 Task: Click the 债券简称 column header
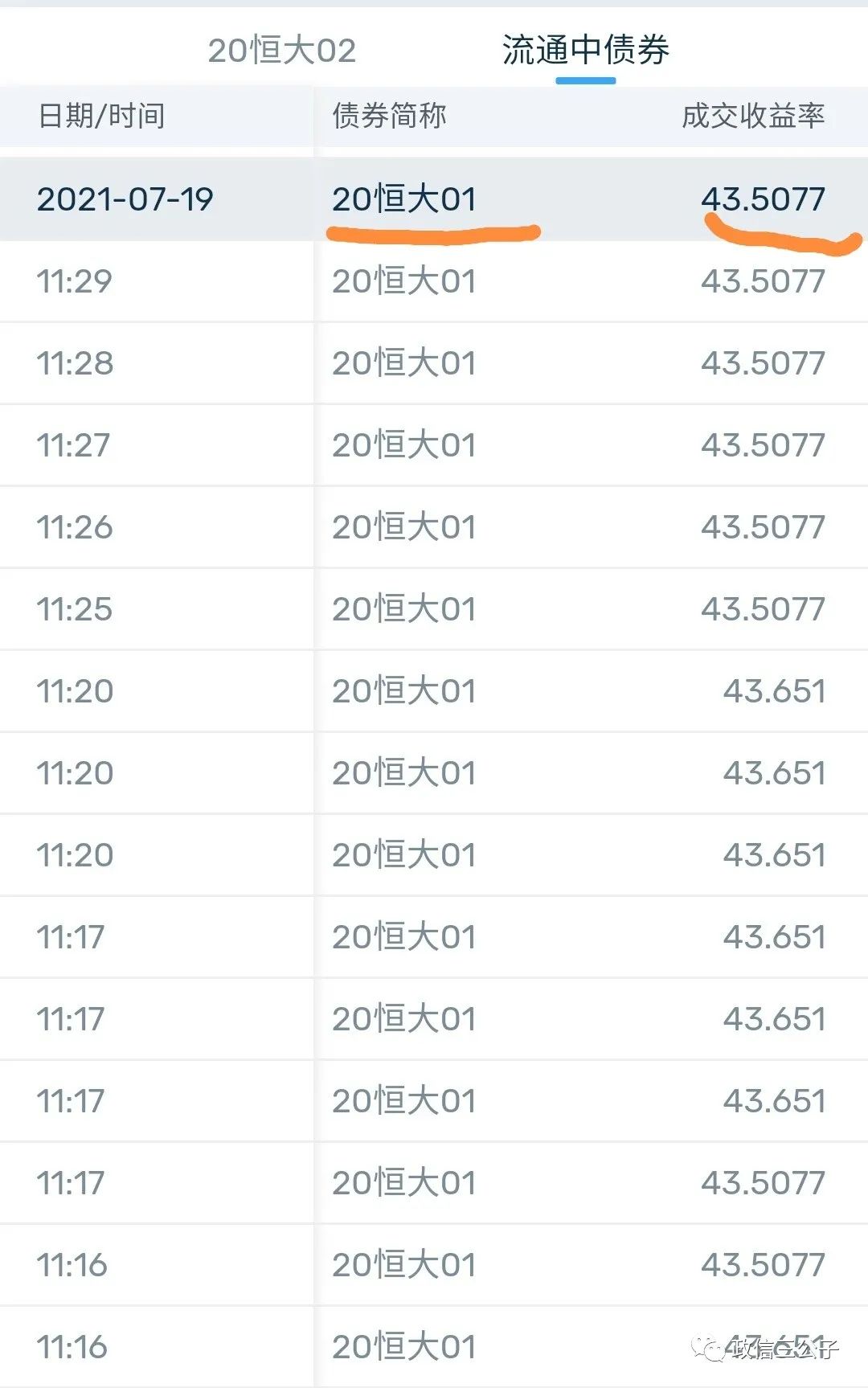click(389, 116)
